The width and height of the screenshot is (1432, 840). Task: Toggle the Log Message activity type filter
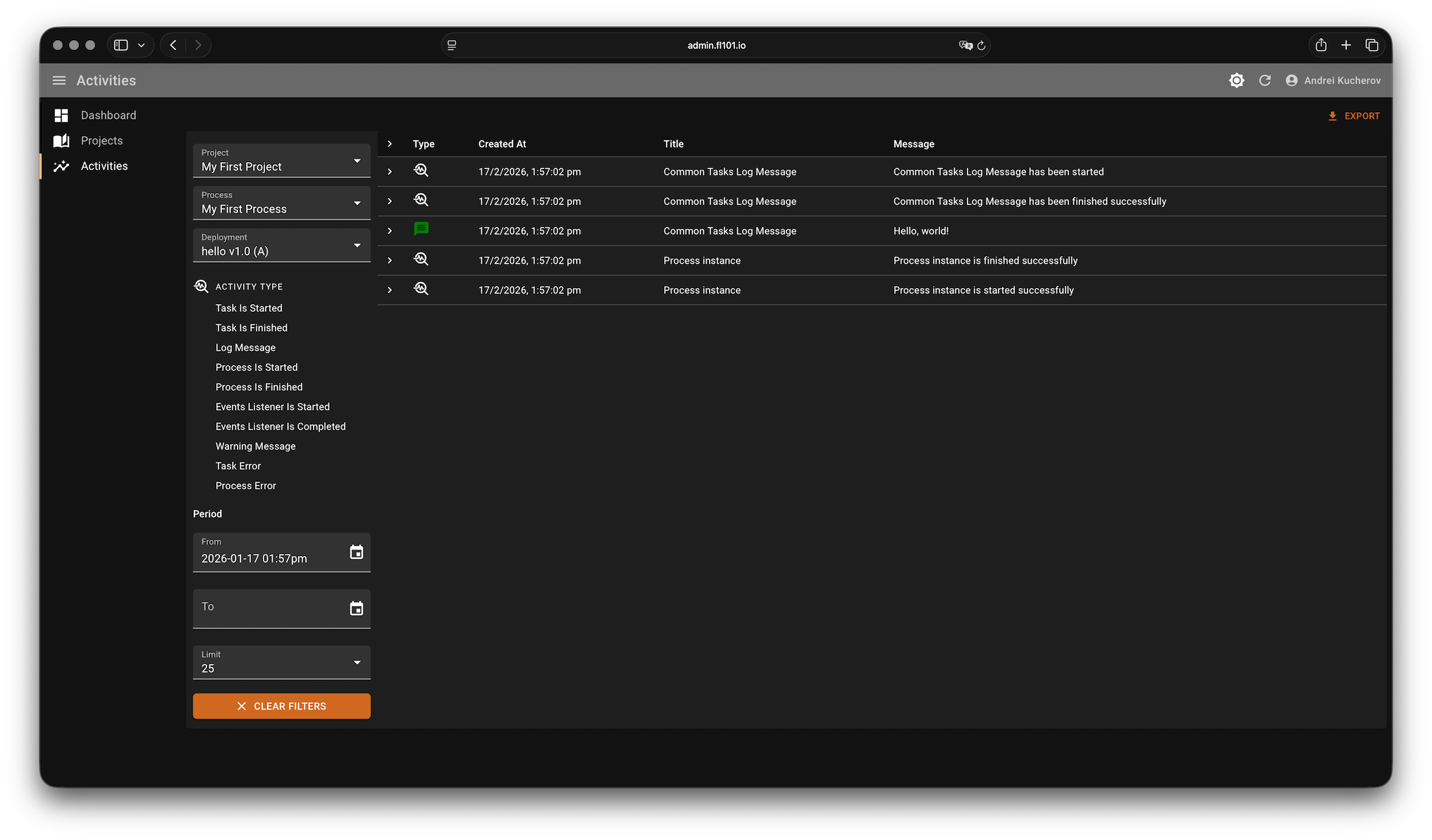pyautogui.click(x=245, y=347)
